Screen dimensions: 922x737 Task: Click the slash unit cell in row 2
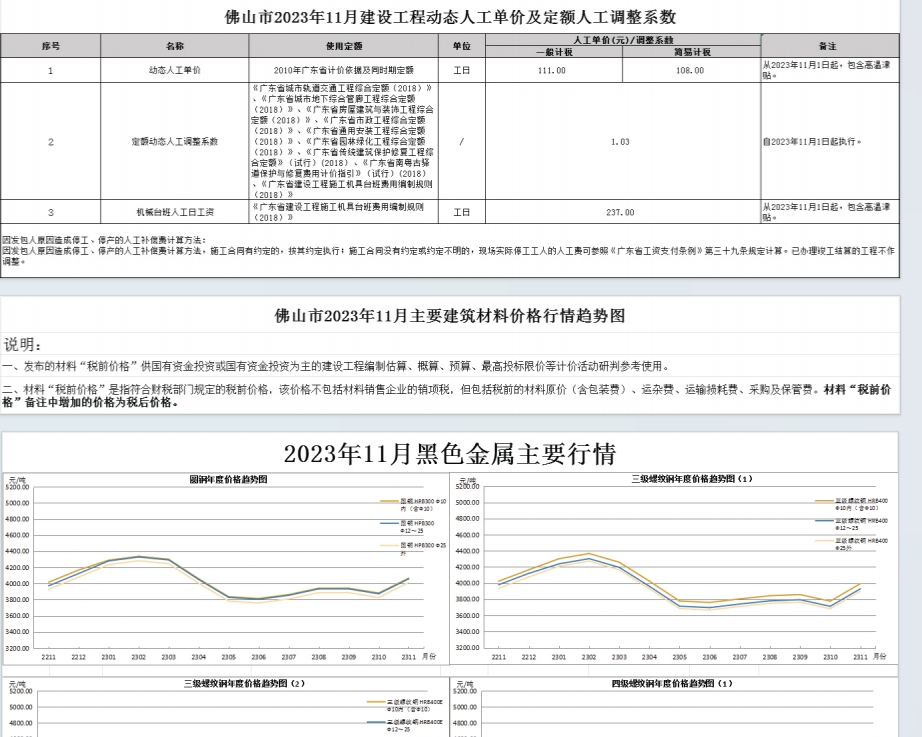[x=462, y=142]
